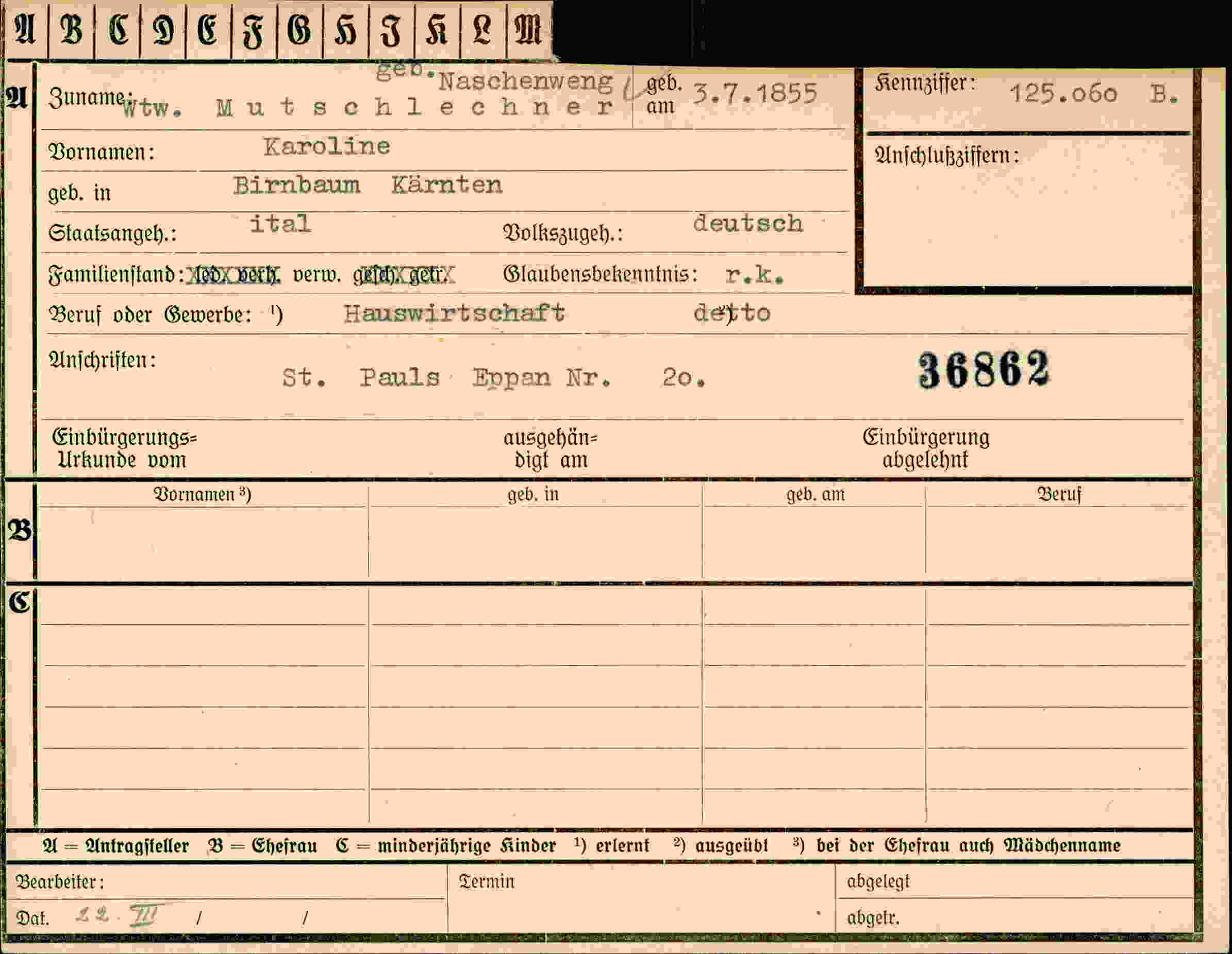The height and width of the screenshot is (954, 1232).
Task: Click the 'abgelegt' label
Action: click(x=878, y=882)
